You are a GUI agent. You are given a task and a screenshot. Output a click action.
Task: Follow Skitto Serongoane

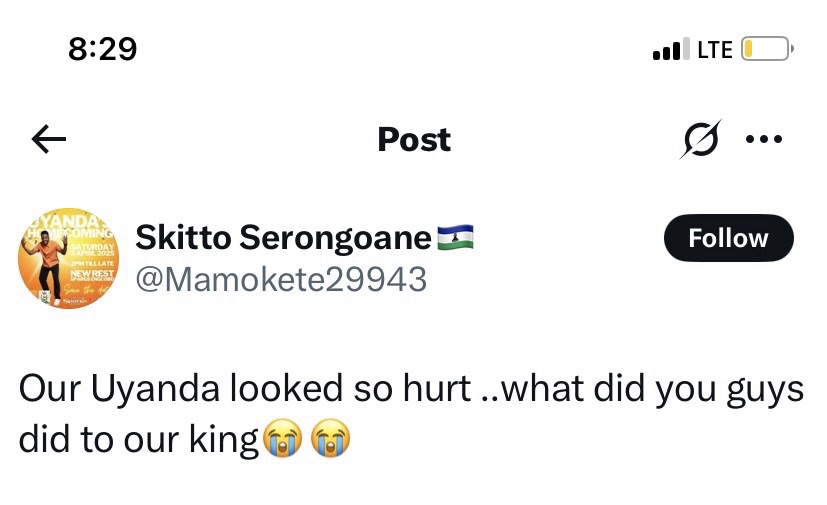tap(728, 238)
